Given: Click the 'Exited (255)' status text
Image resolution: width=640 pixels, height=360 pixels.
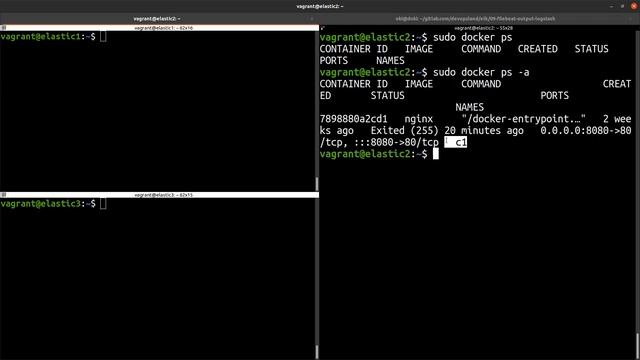Looking at the screenshot, I should [x=404, y=131].
